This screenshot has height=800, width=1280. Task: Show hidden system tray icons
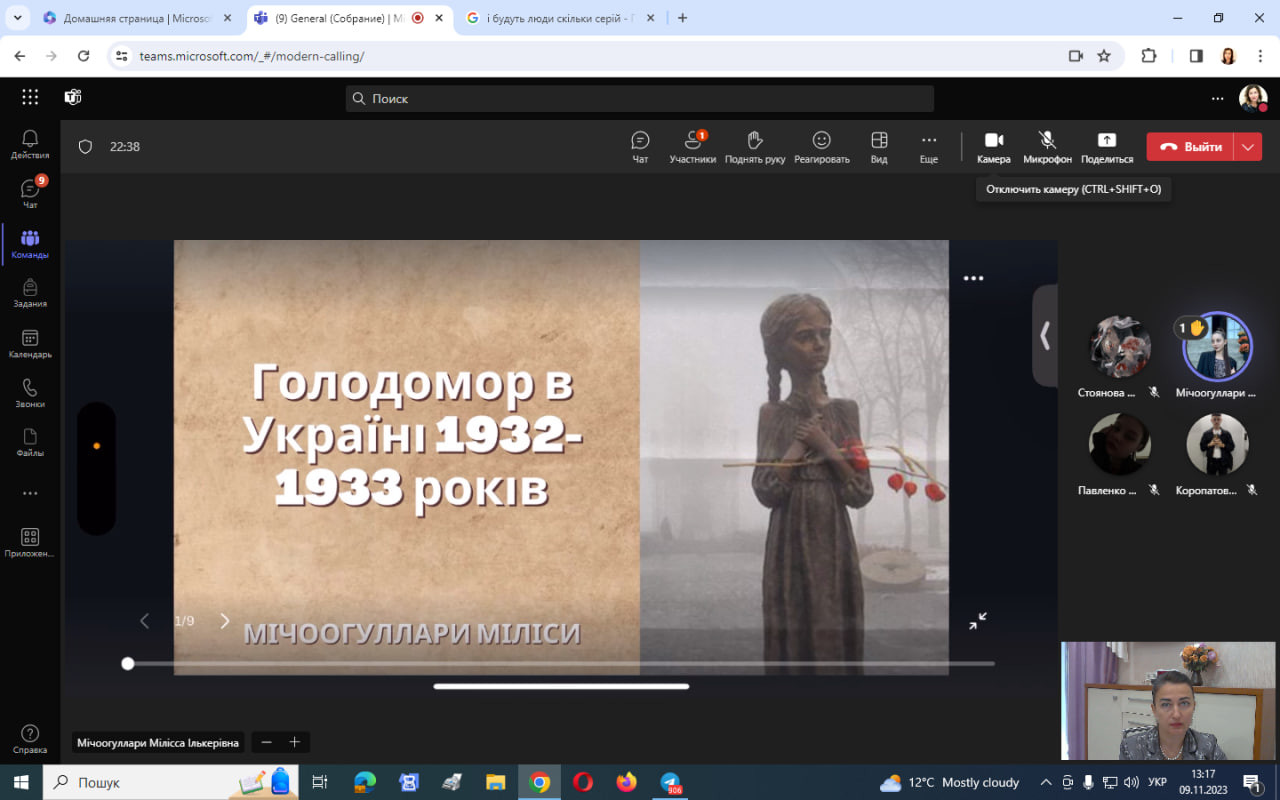(1046, 782)
